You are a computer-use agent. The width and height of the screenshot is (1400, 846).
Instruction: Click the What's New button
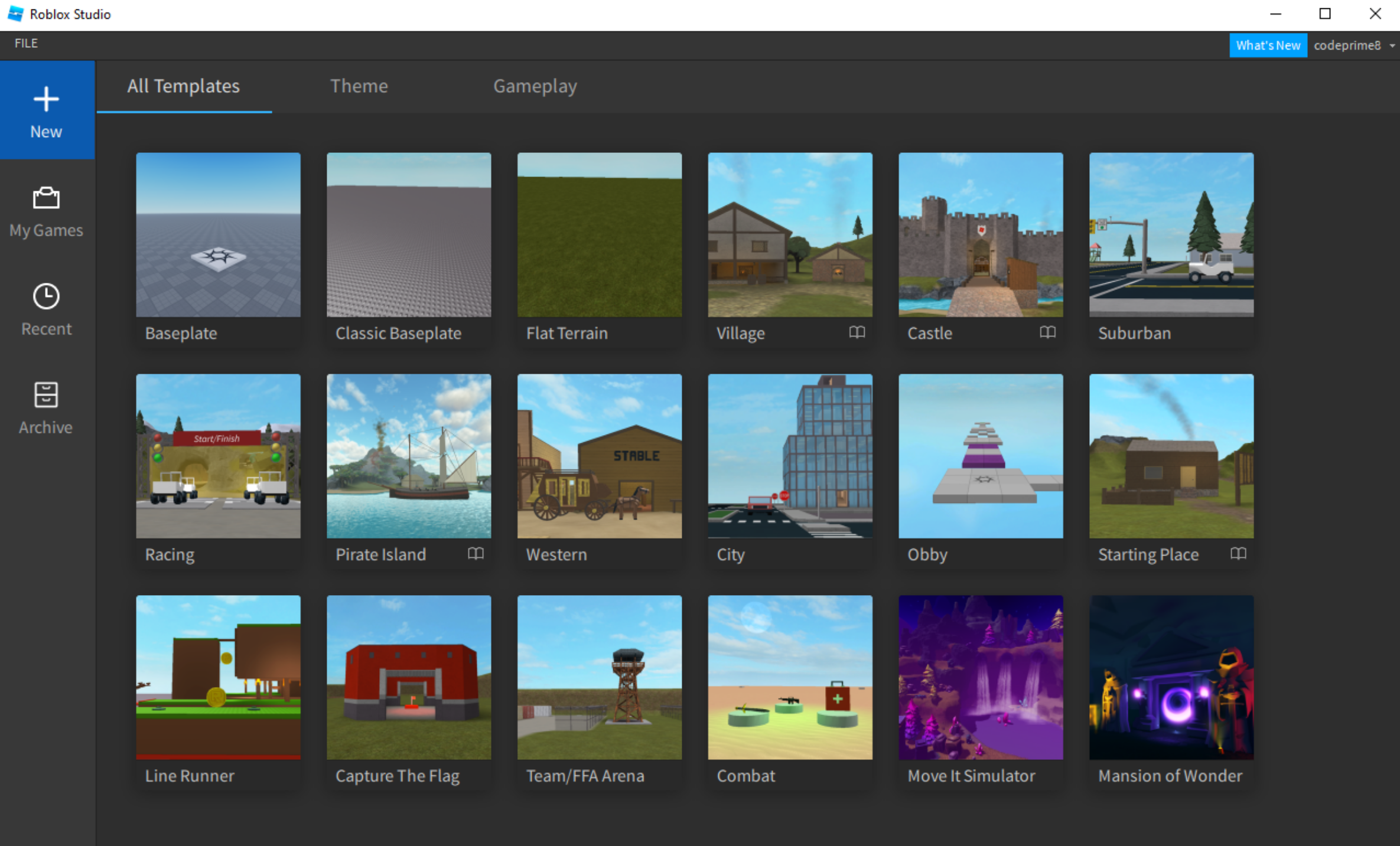1268,45
